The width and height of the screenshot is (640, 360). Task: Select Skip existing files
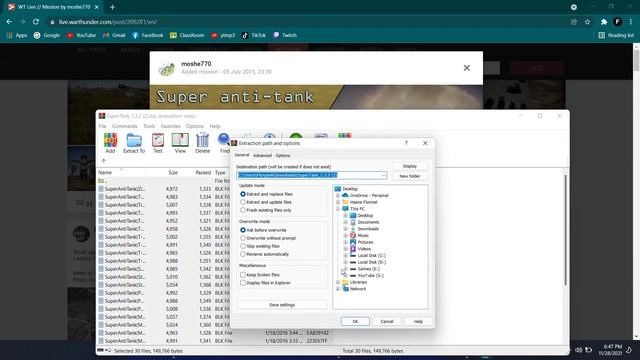point(260,246)
